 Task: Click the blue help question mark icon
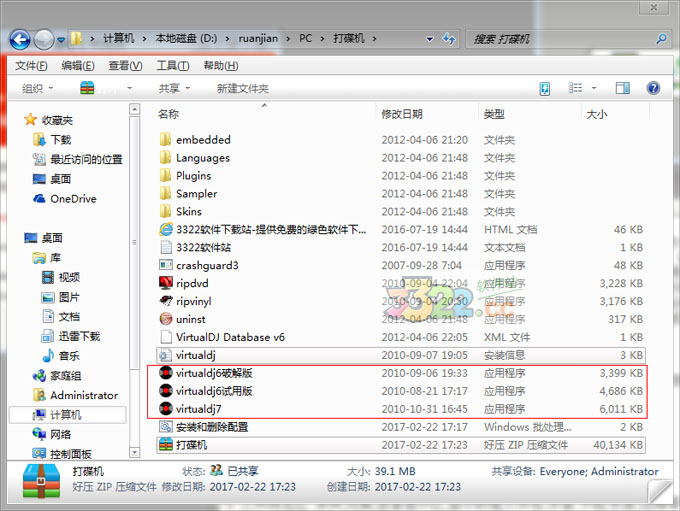click(x=653, y=88)
